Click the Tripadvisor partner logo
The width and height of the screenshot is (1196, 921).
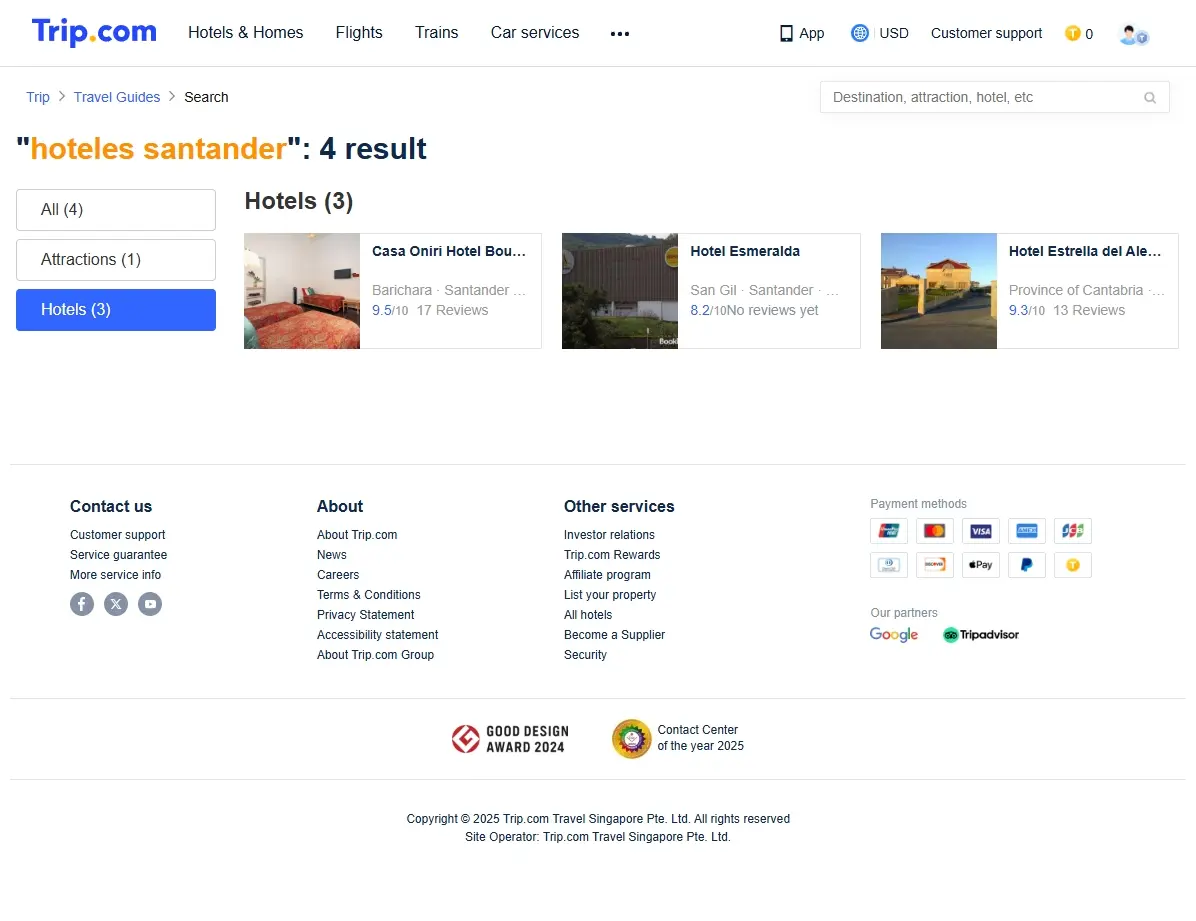981,635
